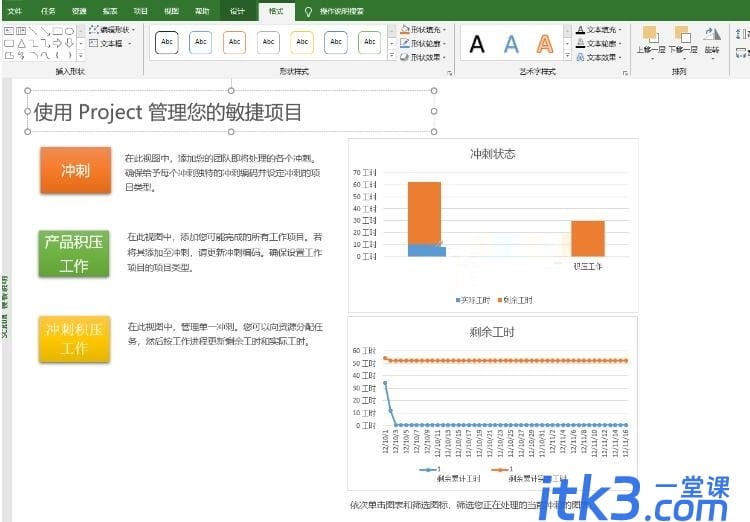The height and width of the screenshot is (522, 750).
Task: Switch to the 设计 tab
Action: (x=237, y=11)
